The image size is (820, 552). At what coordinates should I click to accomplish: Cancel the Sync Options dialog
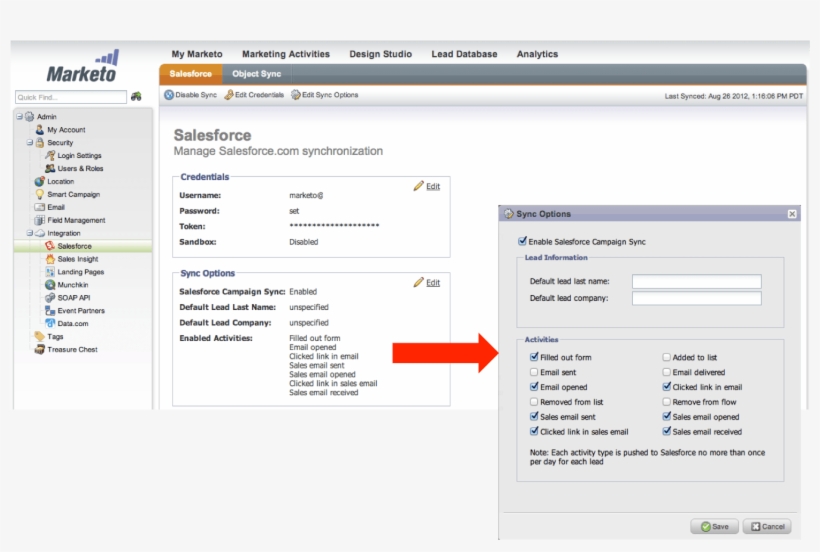pos(767,526)
